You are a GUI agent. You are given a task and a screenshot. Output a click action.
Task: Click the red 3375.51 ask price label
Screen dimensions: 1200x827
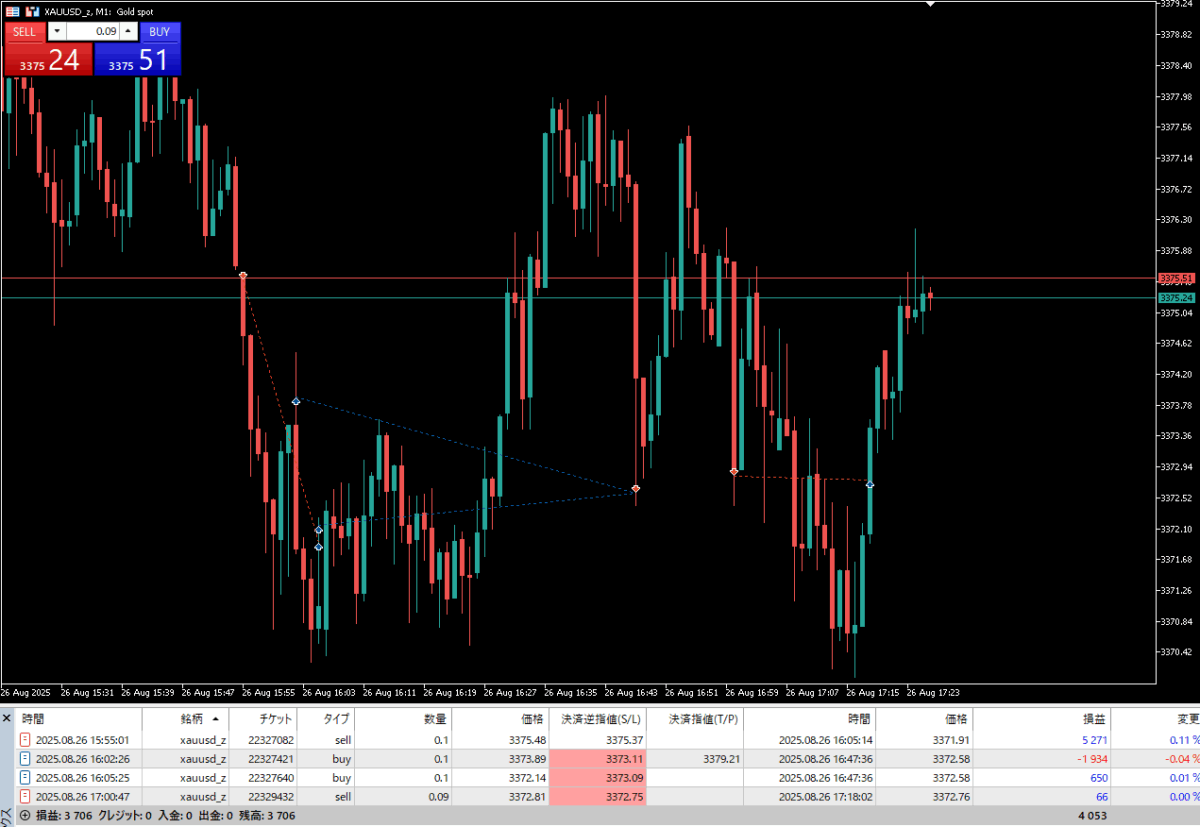[1177, 278]
